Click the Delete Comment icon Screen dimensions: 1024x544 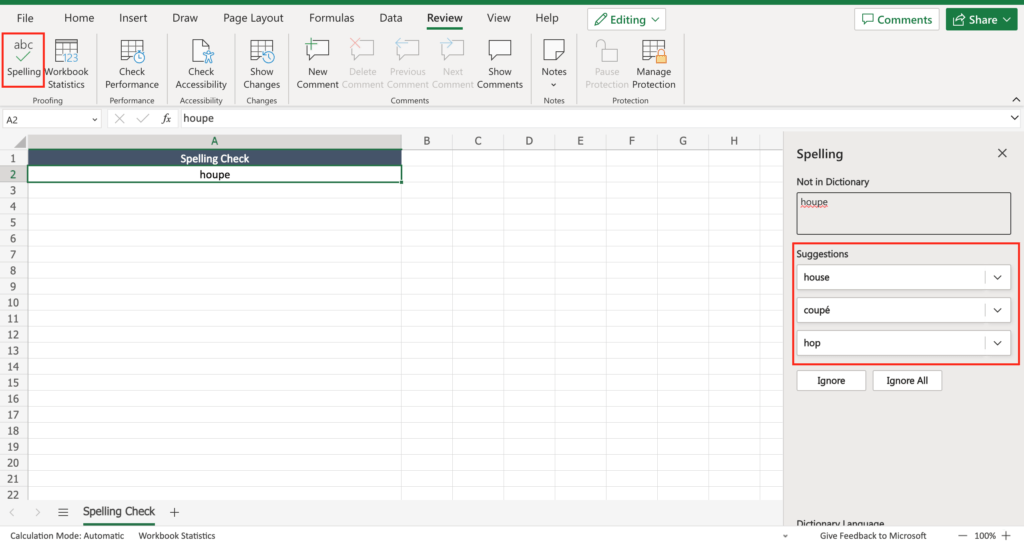tap(362, 64)
